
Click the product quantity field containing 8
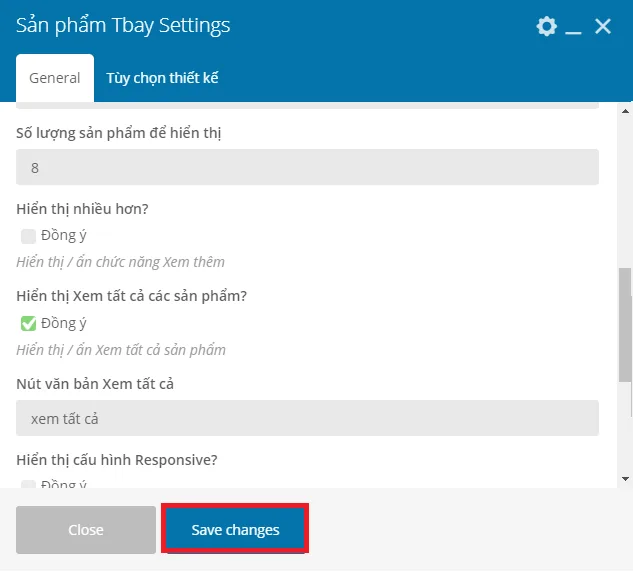coord(307,168)
